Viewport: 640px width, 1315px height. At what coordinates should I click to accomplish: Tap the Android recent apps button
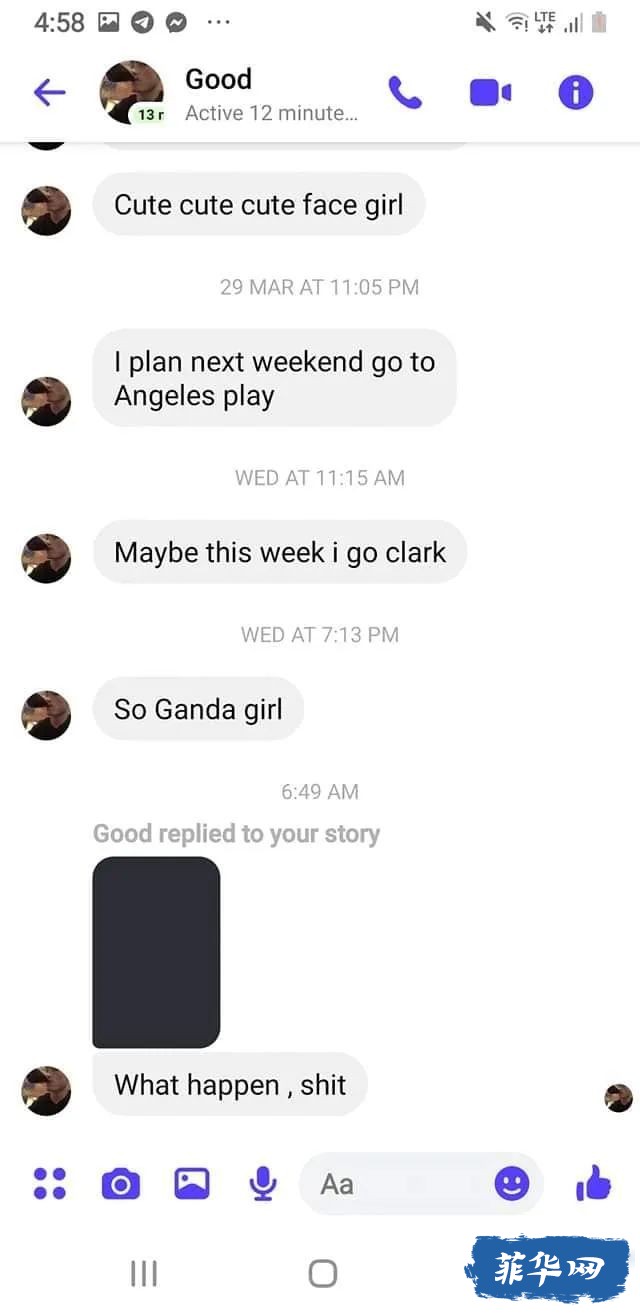[144, 1273]
